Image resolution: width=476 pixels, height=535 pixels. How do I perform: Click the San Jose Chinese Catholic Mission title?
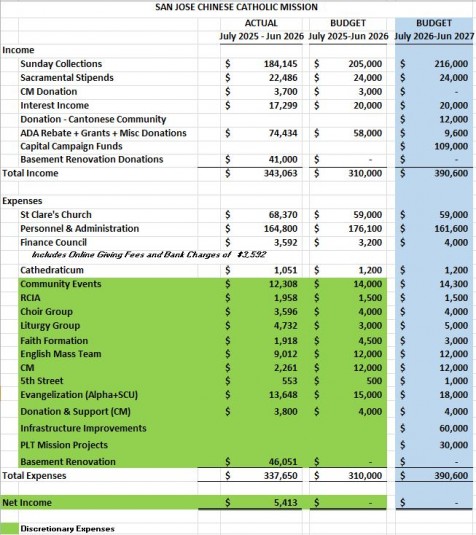pyautogui.click(x=236, y=7)
